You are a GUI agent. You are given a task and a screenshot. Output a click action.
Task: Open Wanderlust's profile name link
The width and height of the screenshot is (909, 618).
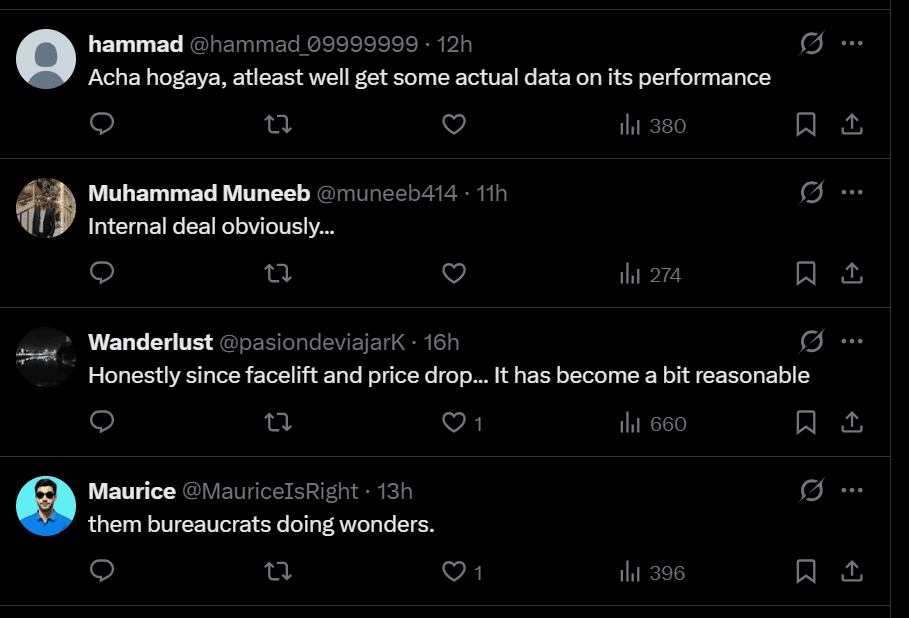(x=150, y=342)
